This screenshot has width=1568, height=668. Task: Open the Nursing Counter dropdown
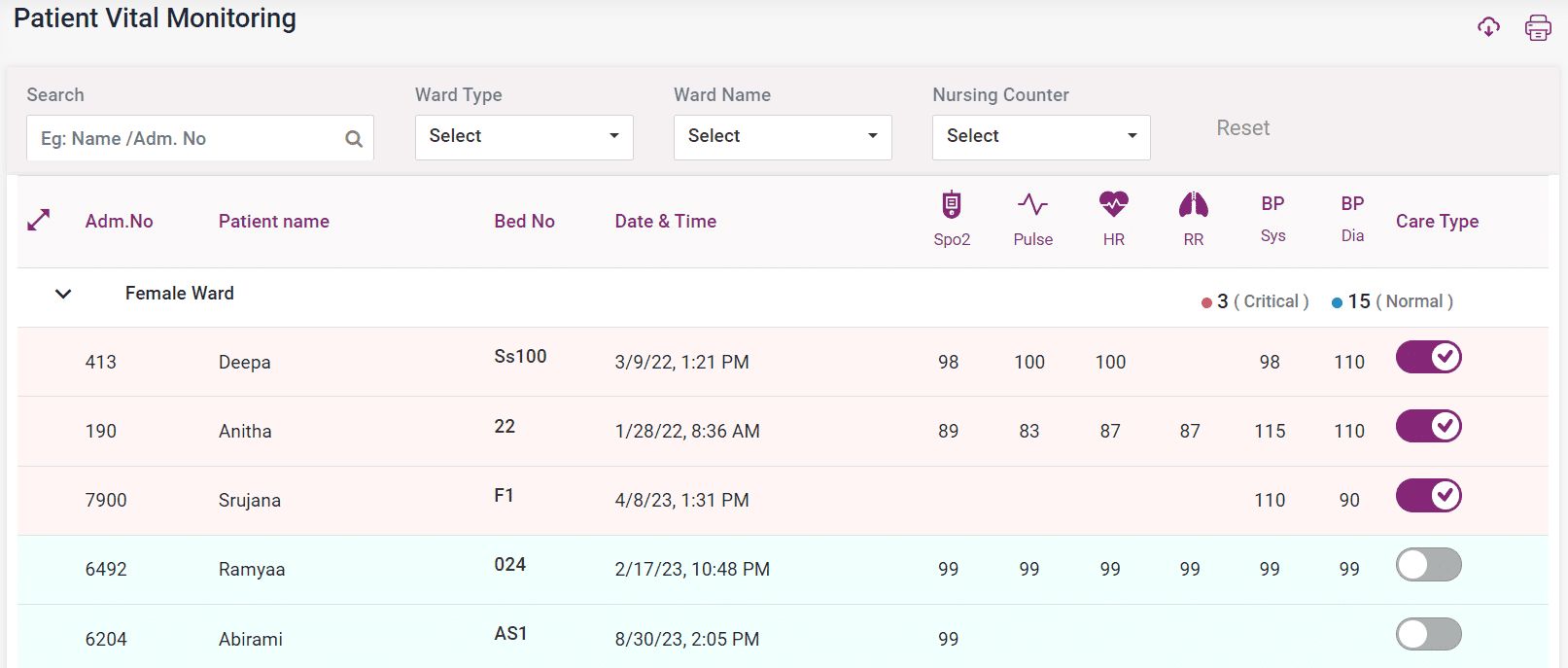1041,137
